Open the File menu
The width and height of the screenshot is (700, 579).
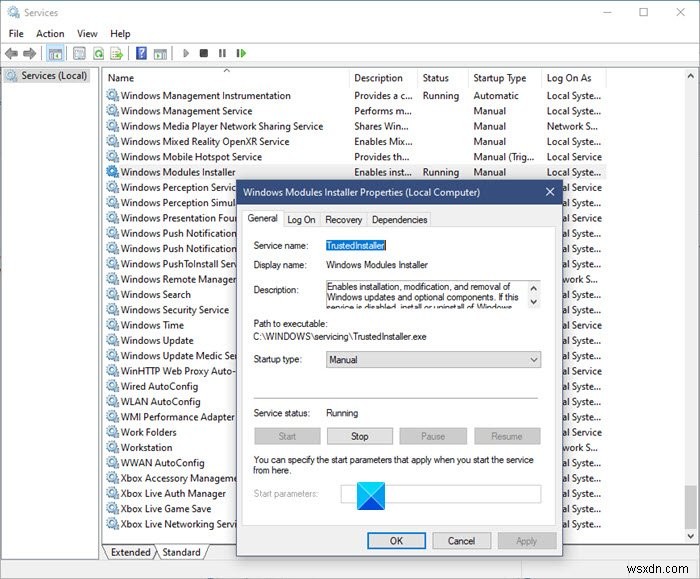pos(16,33)
